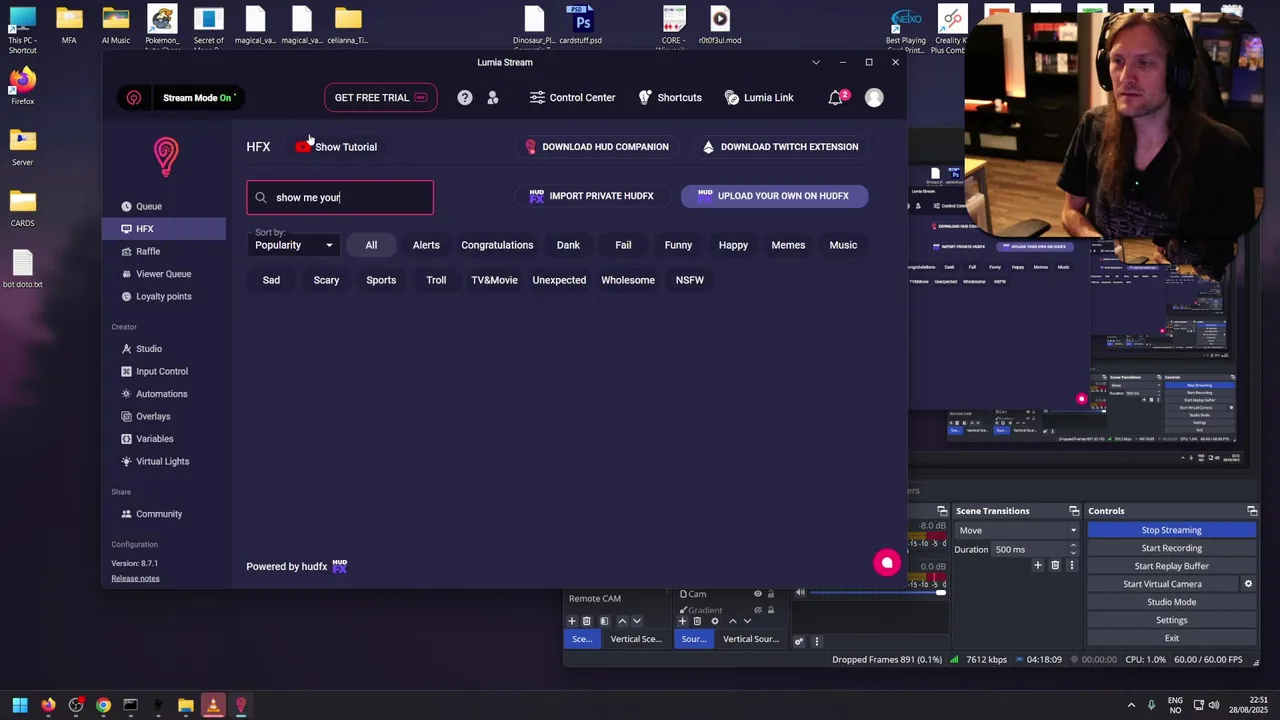The height and width of the screenshot is (720, 1280).
Task: Add a scene in OBS scenes dock
Action: click(x=572, y=621)
